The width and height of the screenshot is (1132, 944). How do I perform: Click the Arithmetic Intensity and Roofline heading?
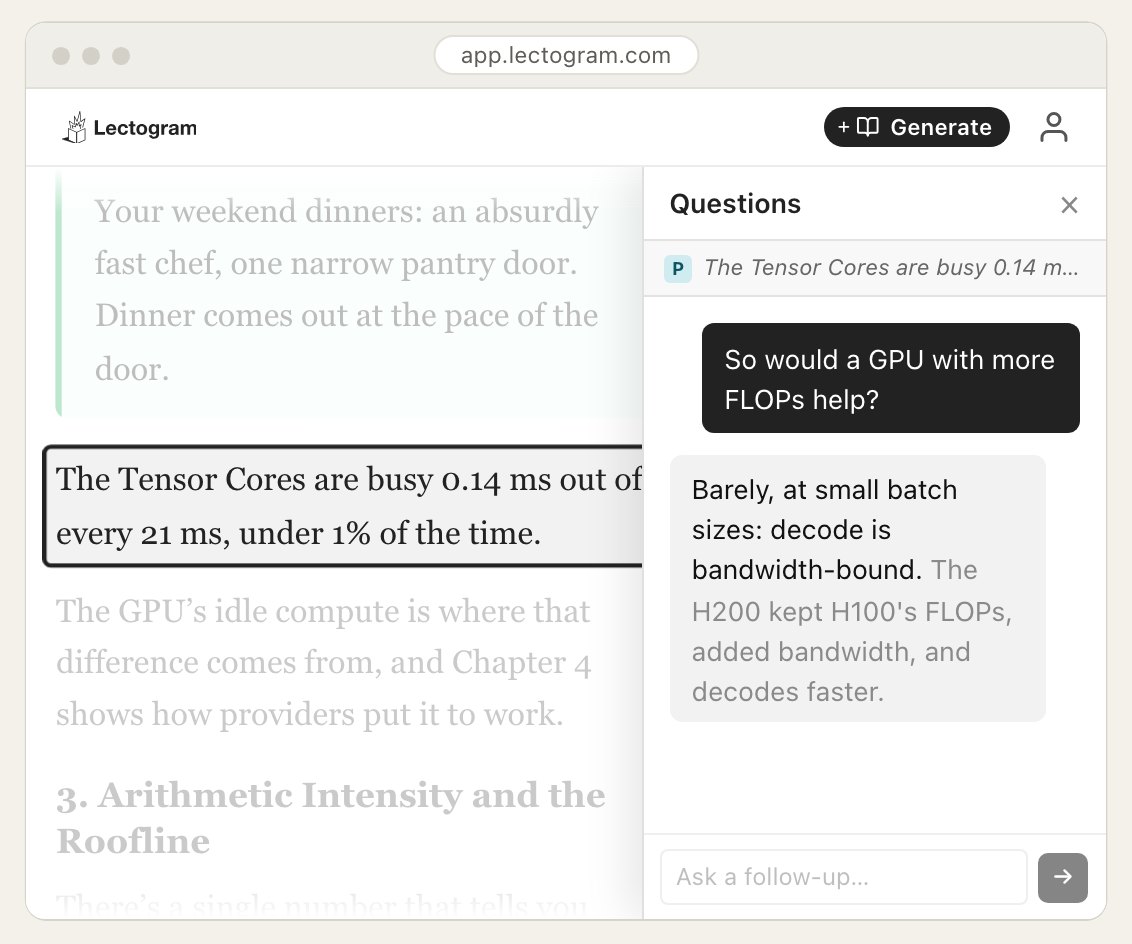tap(331, 818)
